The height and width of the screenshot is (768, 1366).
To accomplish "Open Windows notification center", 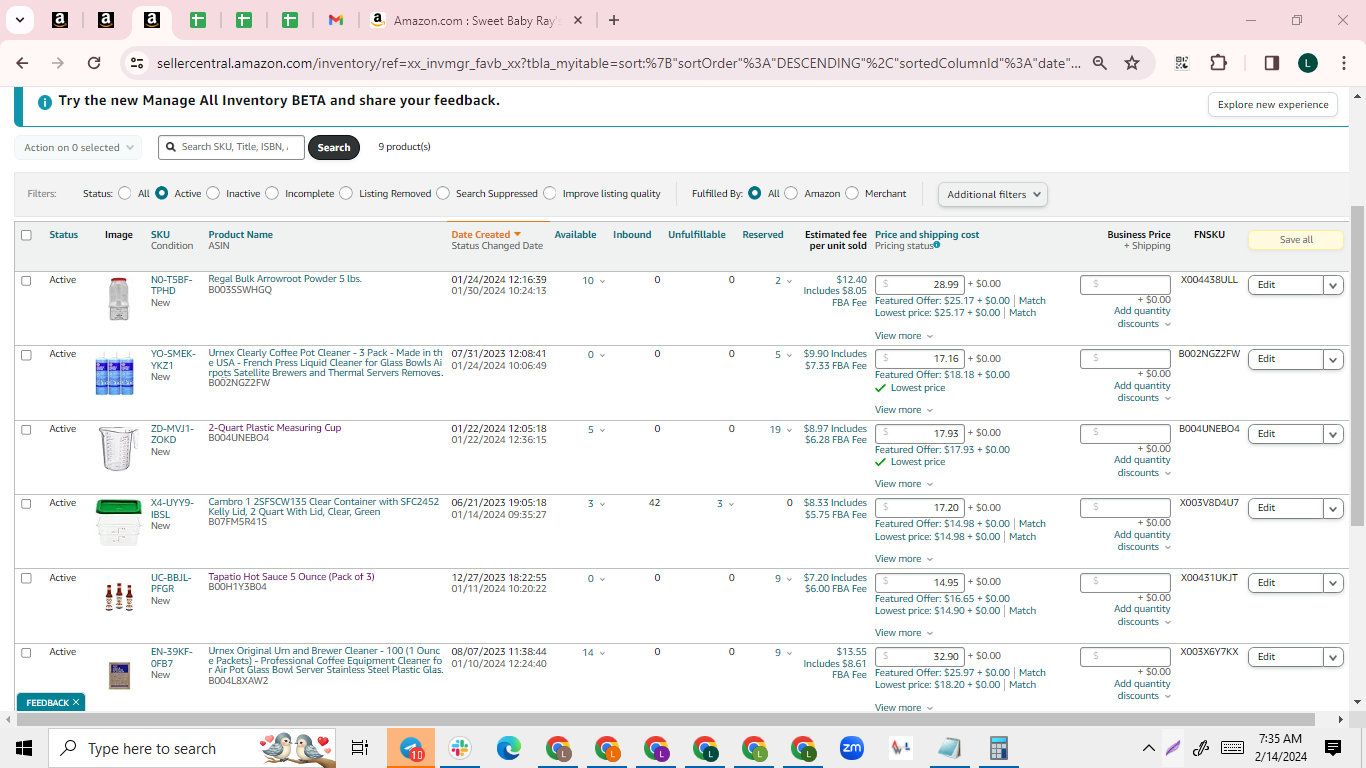I will 1333,748.
